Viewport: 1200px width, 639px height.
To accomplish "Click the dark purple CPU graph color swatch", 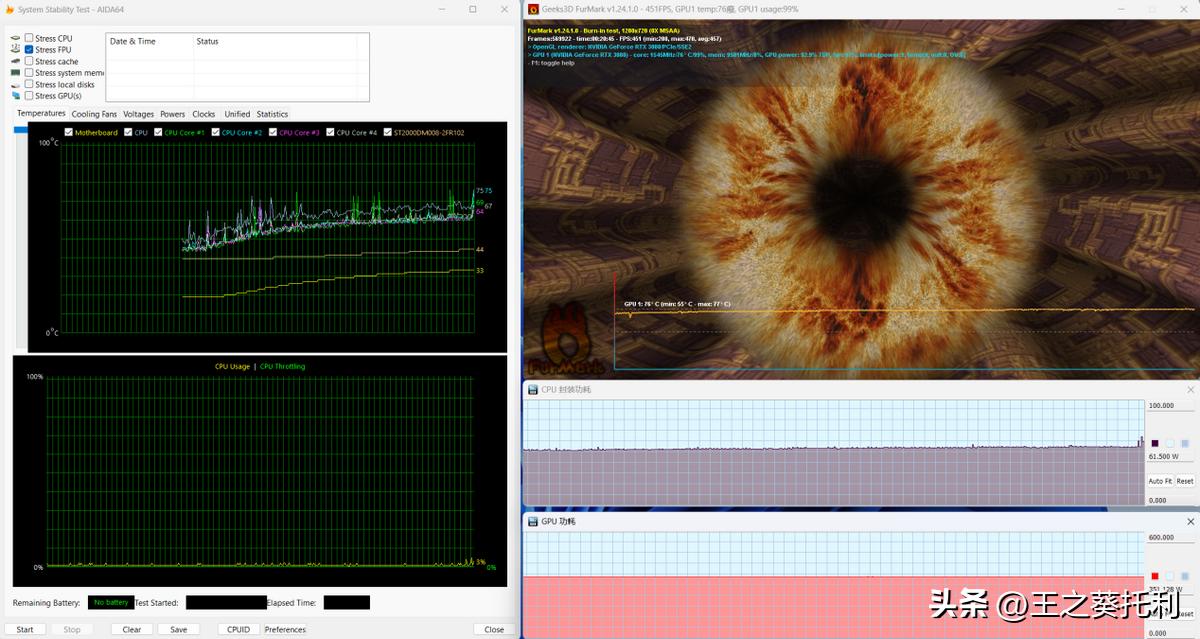I will [1156, 443].
